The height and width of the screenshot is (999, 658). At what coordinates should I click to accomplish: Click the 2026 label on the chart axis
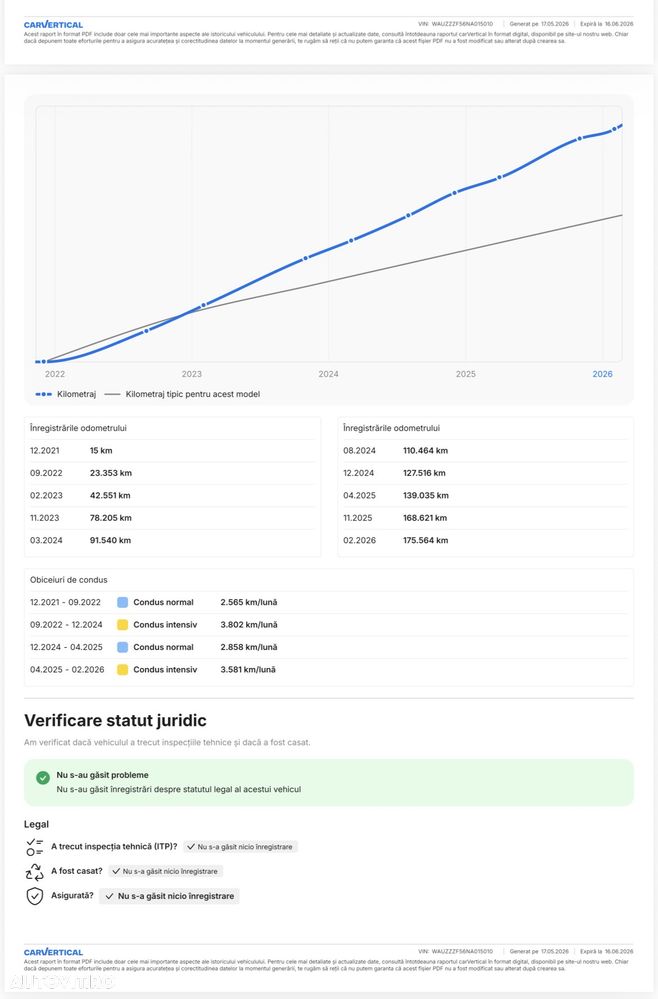coord(603,374)
